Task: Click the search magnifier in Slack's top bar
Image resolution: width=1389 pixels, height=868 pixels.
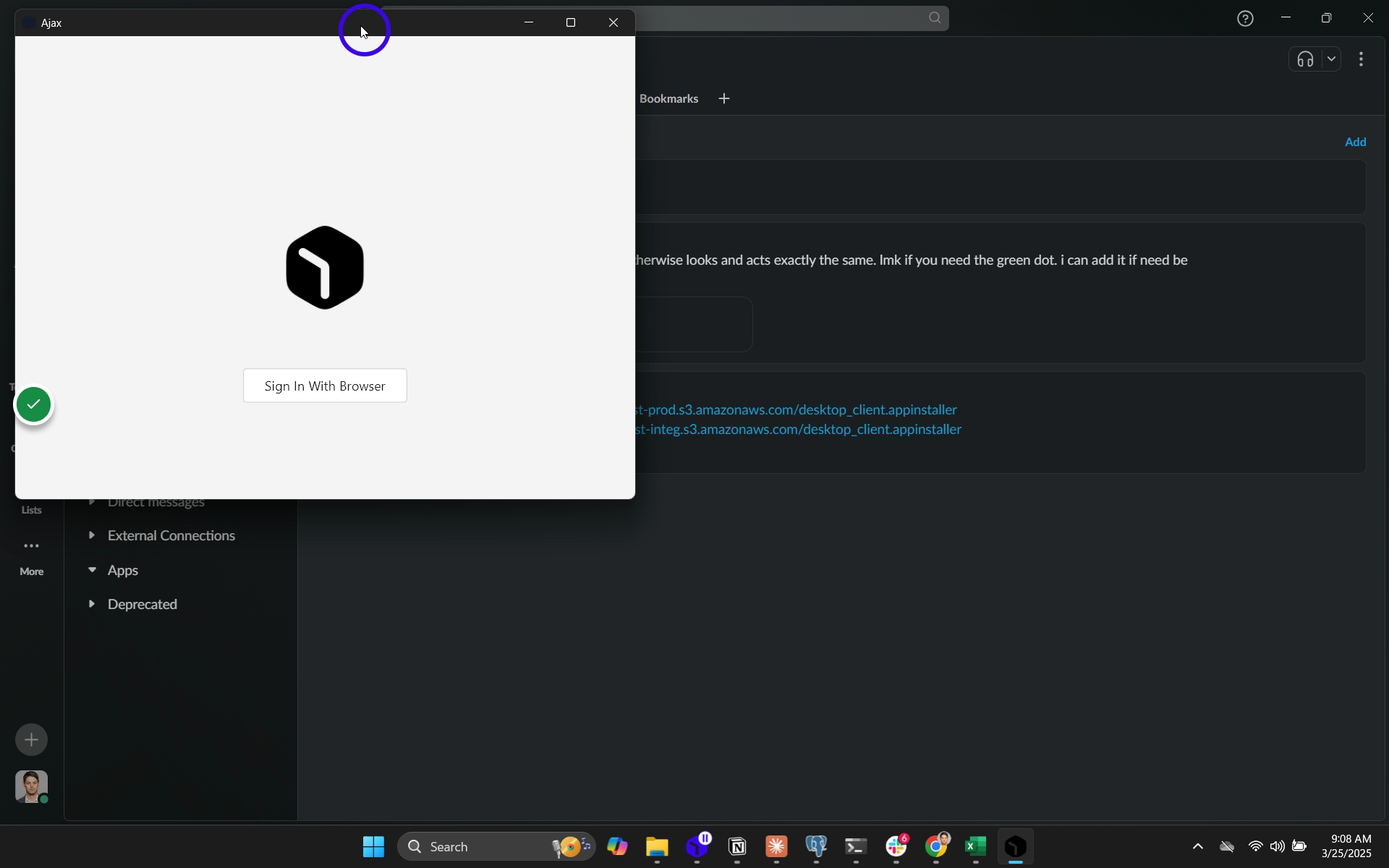Action: point(935,18)
